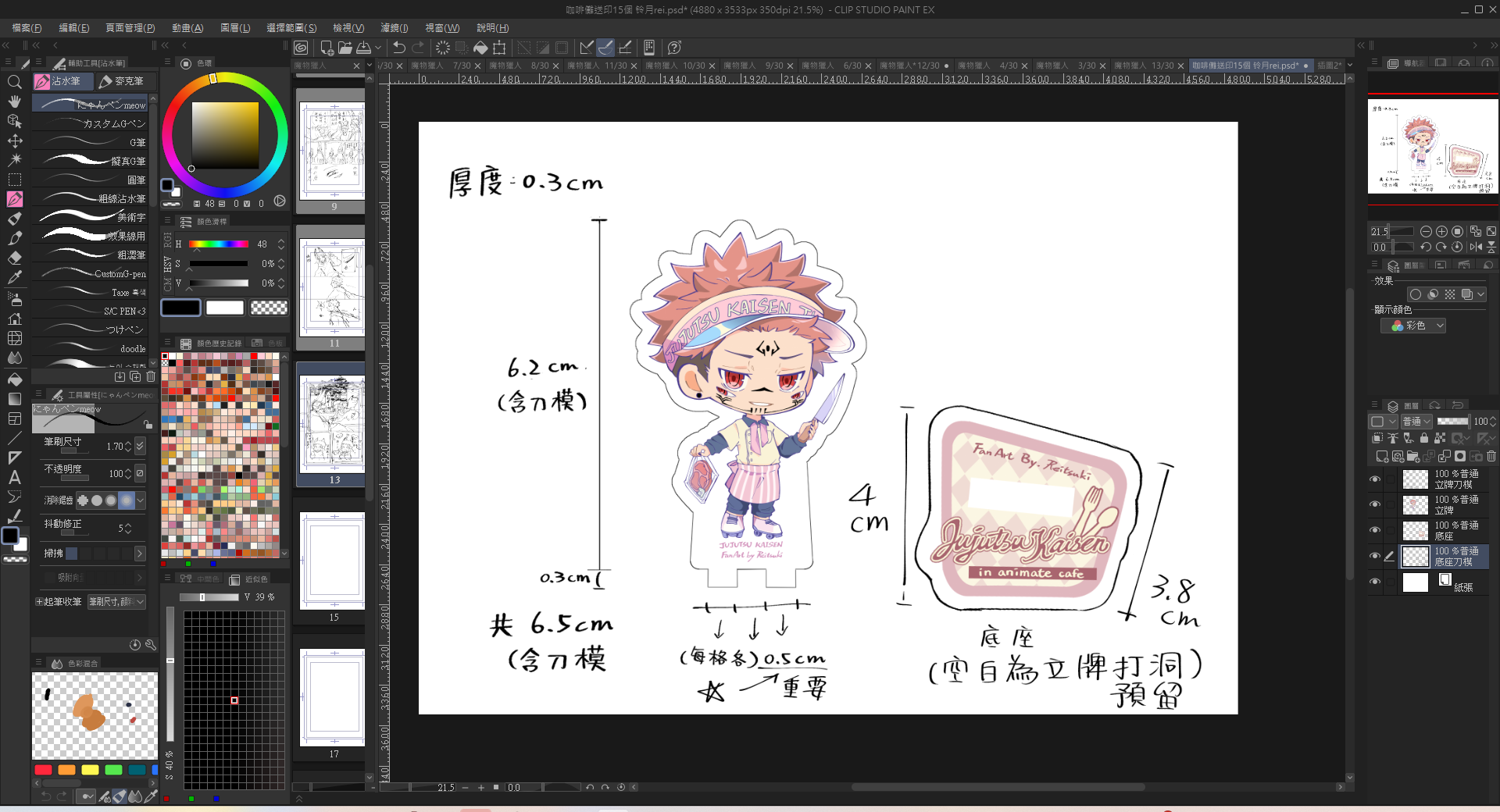The width and height of the screenshot is (1500, 812).
Task: Open the save options dropdown arrow
Action: (x=378, y=48)
